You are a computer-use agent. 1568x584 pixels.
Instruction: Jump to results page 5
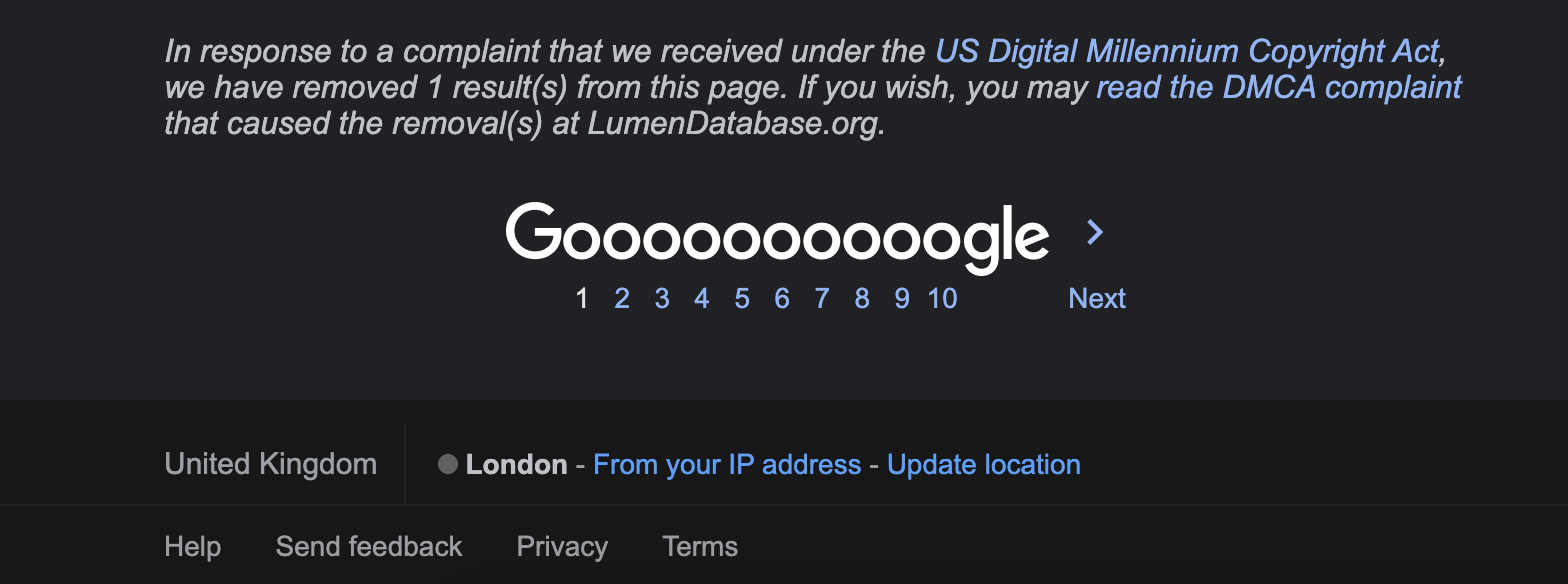[742, 298]
